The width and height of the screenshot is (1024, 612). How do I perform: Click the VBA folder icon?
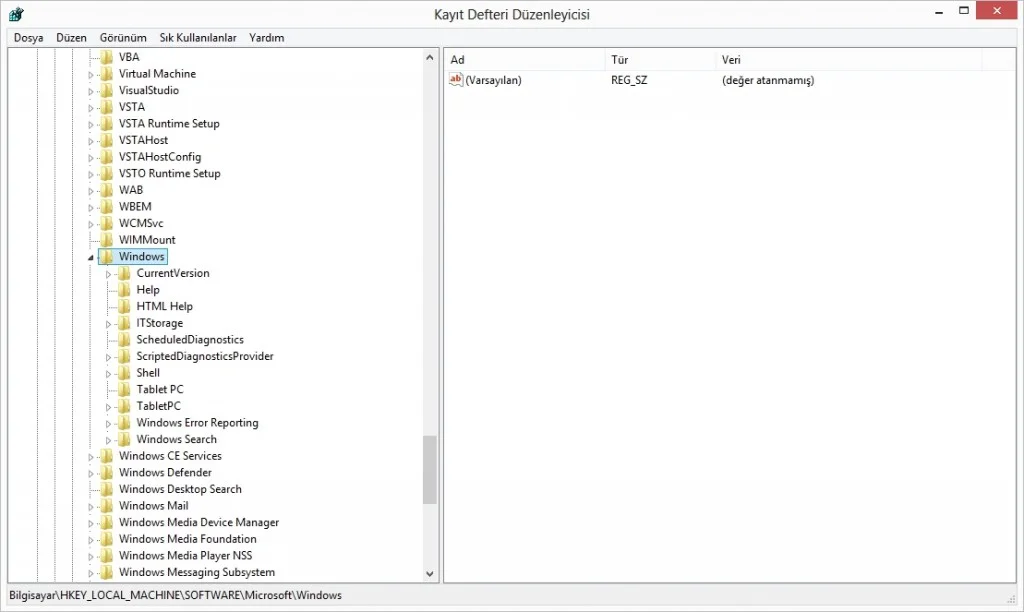106,57
